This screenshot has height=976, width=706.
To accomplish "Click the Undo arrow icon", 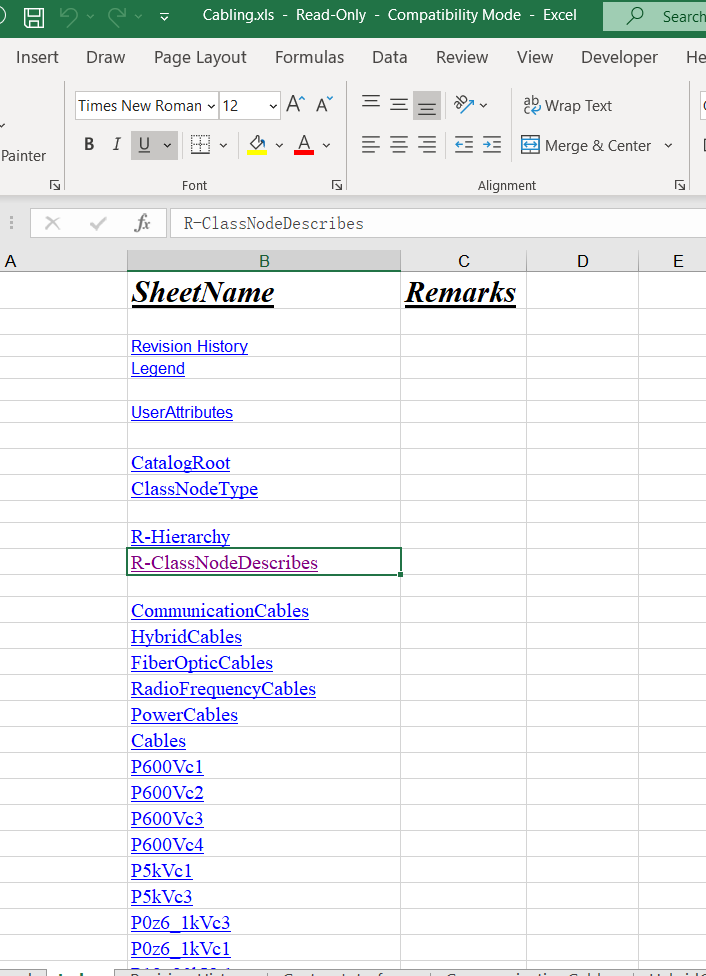I will pyautogui.click(x=68, y=17).
